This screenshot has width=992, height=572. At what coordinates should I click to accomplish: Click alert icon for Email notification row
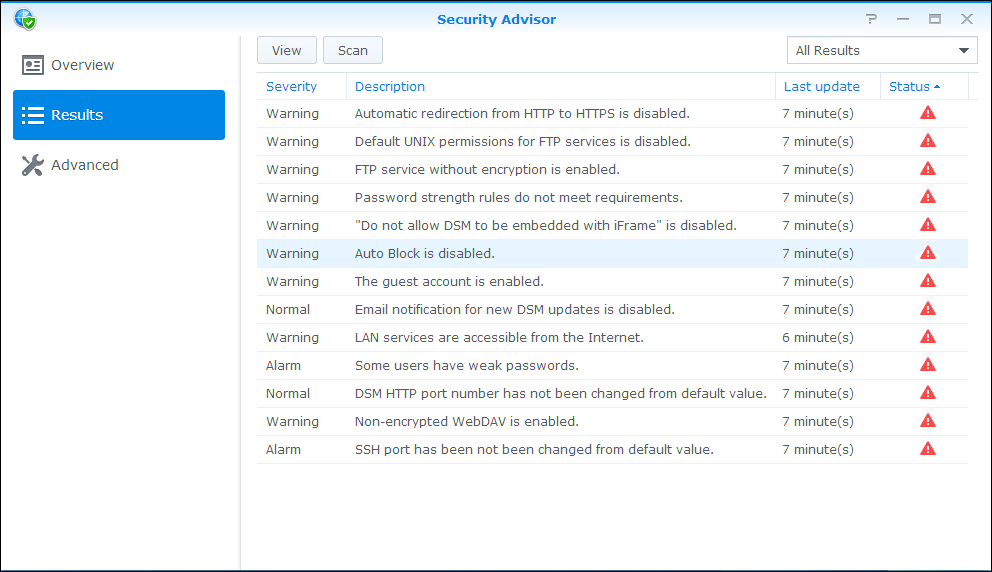point(927,309)
